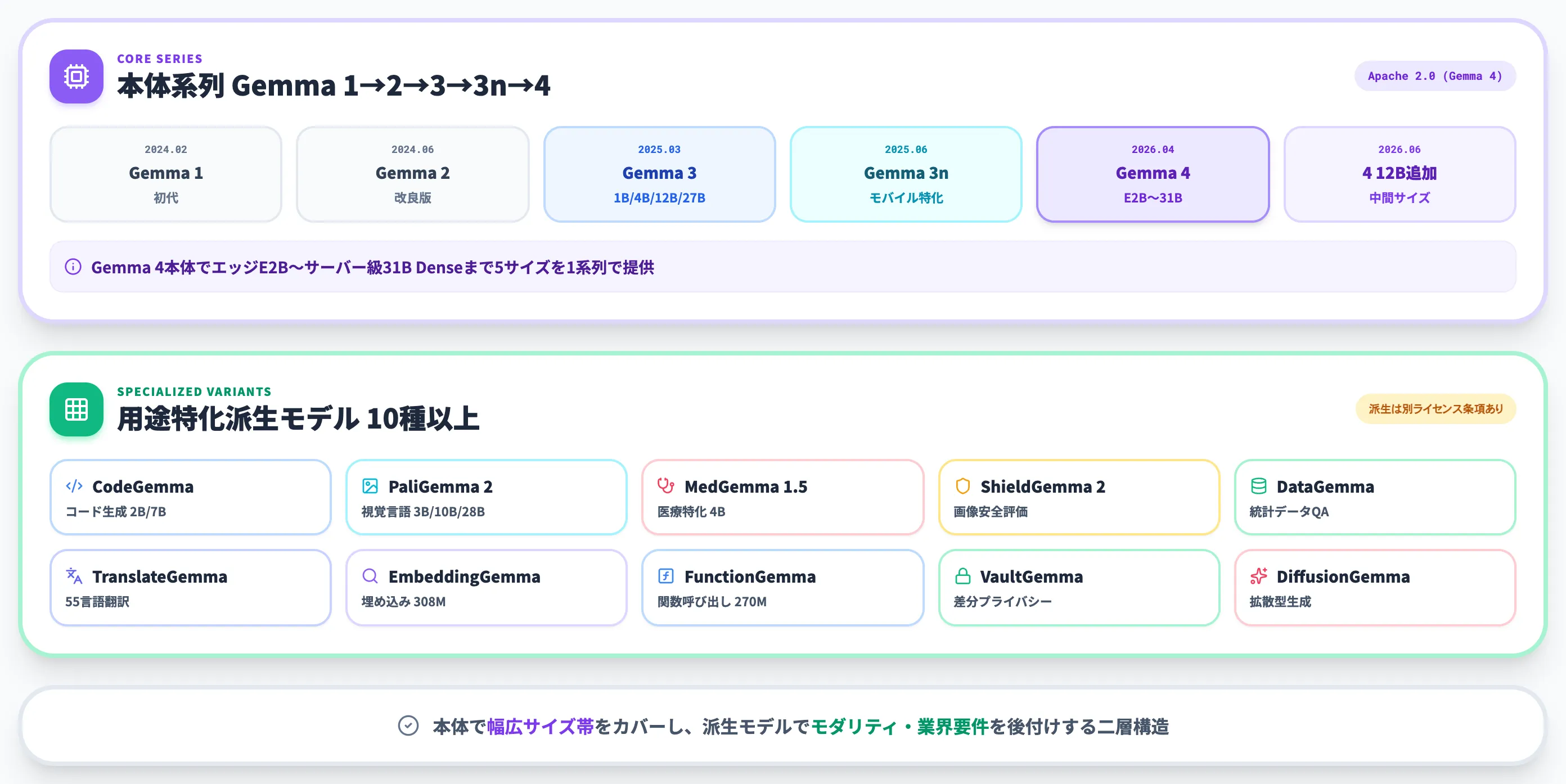Select the highlighted Gemma 4 card

coord(1153,174)
